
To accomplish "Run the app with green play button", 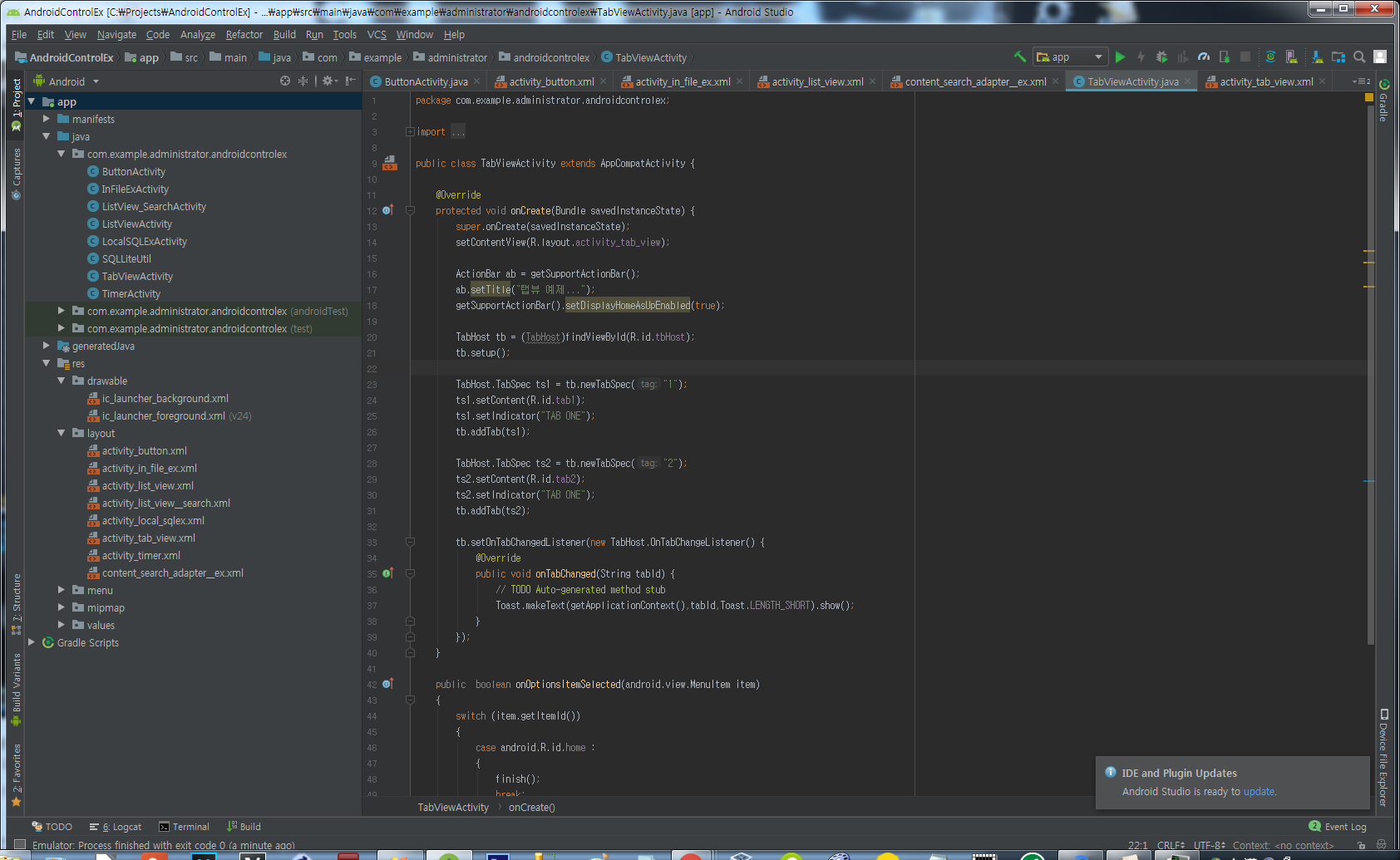I will [x=1120, y=57].
